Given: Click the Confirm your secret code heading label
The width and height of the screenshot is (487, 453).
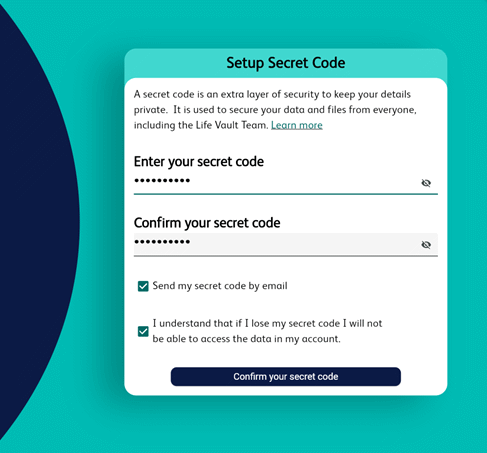Looking at the screenshot, I should pos(207,223).
